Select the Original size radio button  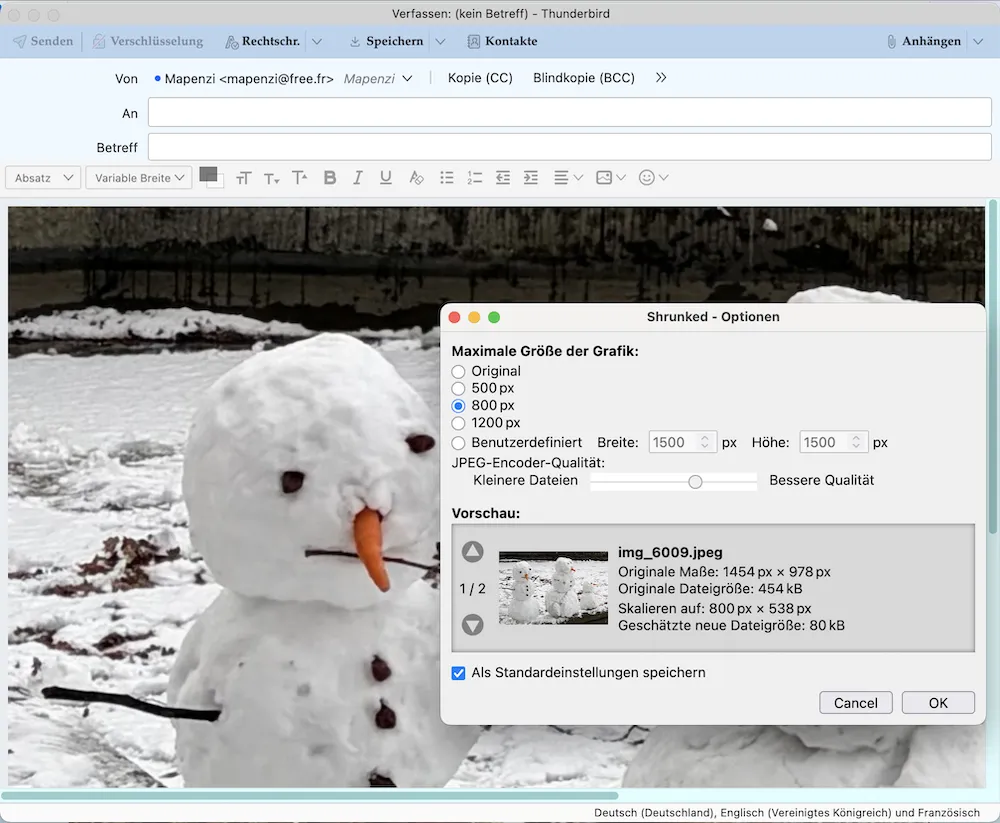(459, 372)
